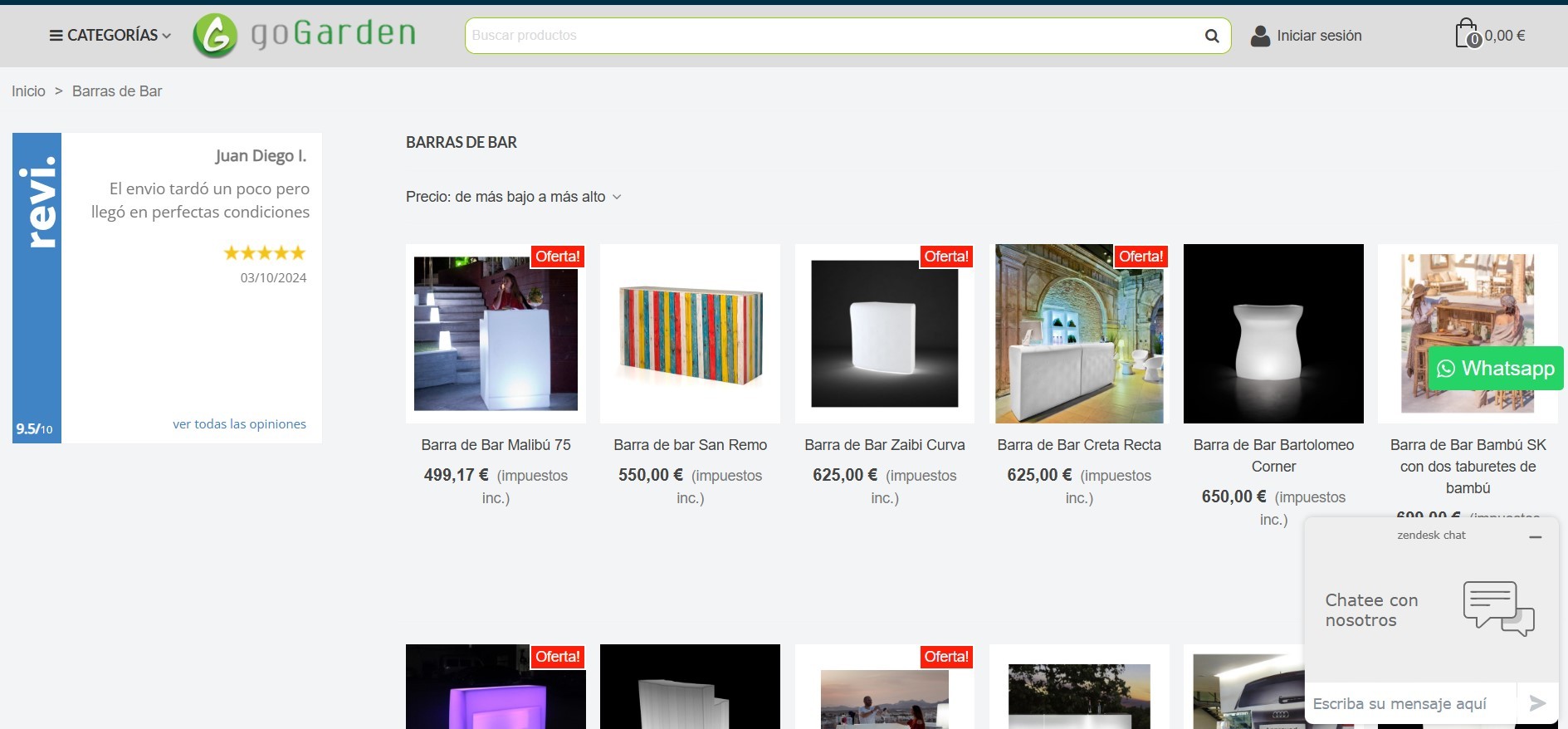The height and width of the screenshot is (729, 1568).
Task: Click into the chat message input
Action: coord(1410,703)
